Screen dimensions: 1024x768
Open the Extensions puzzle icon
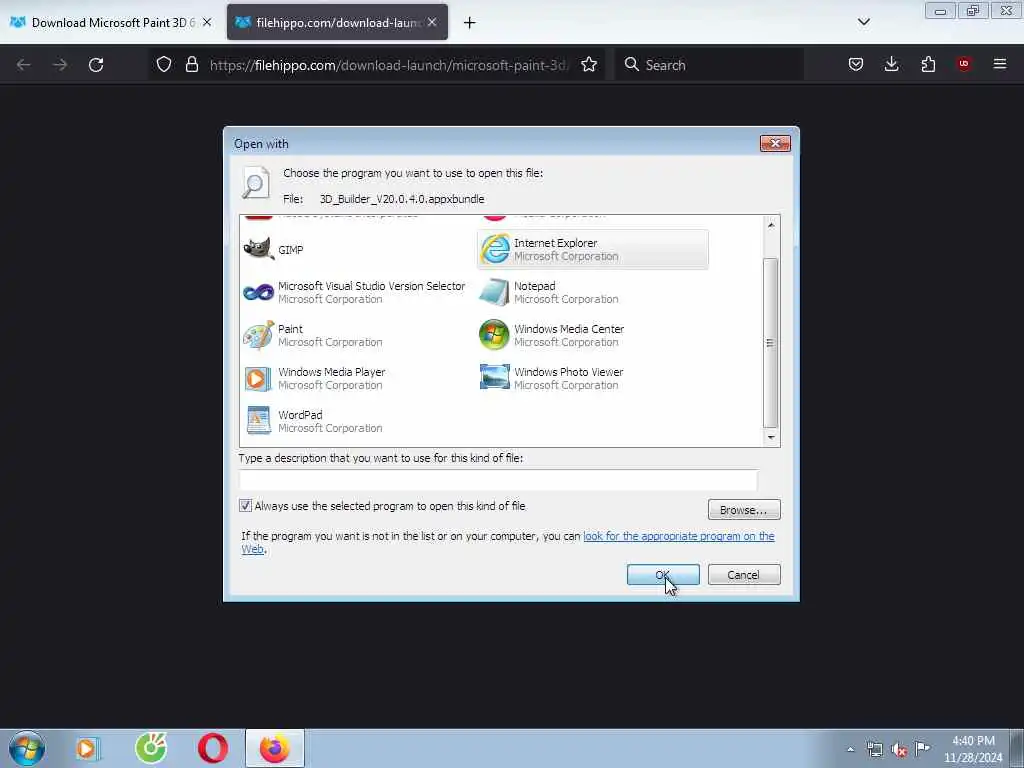click(x=928, y=64)
